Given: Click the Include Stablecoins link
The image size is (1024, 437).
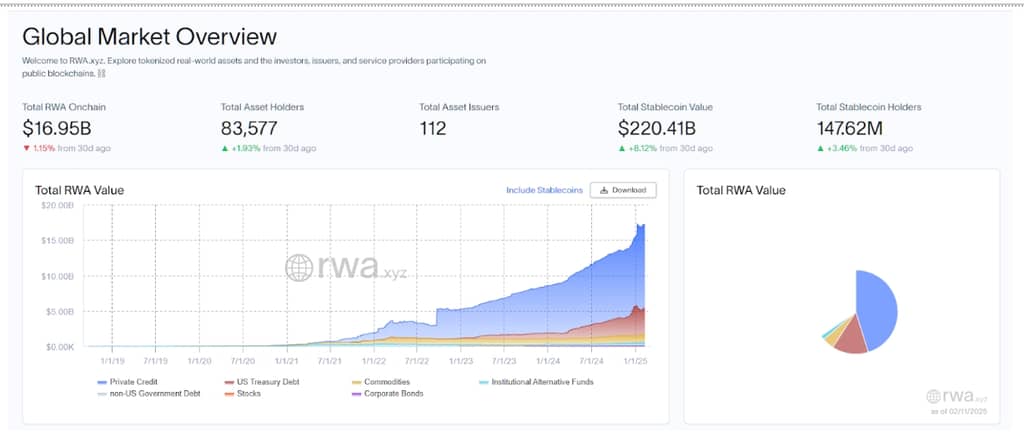Looking at the screenshot, I should [543, 190].
